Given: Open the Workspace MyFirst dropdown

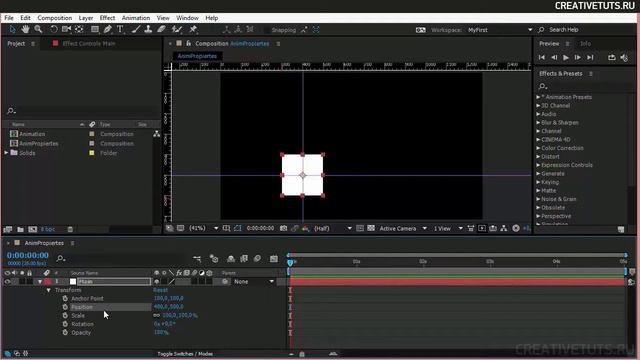Looking at the screenshot, I should (x=500, y=30).
